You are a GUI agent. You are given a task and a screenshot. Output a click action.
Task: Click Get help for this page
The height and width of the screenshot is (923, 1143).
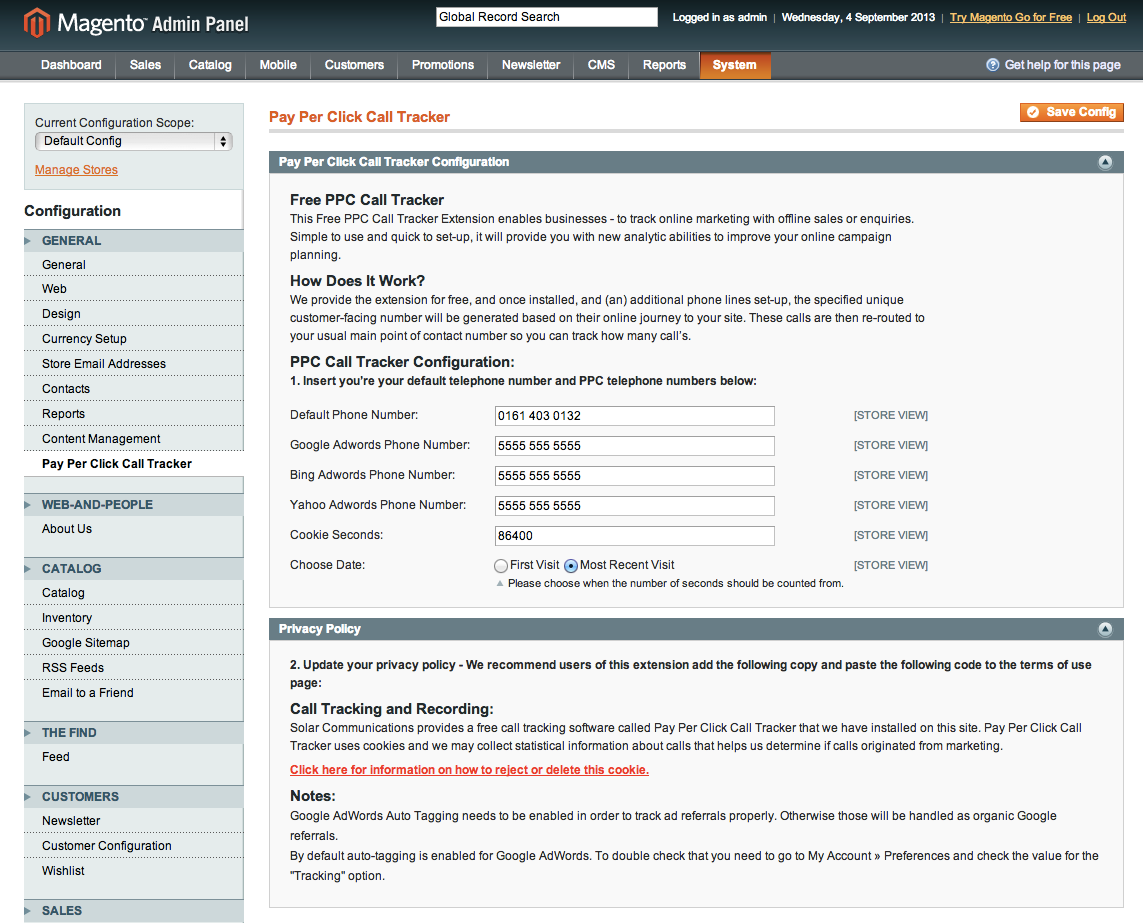click(1062, 65)
